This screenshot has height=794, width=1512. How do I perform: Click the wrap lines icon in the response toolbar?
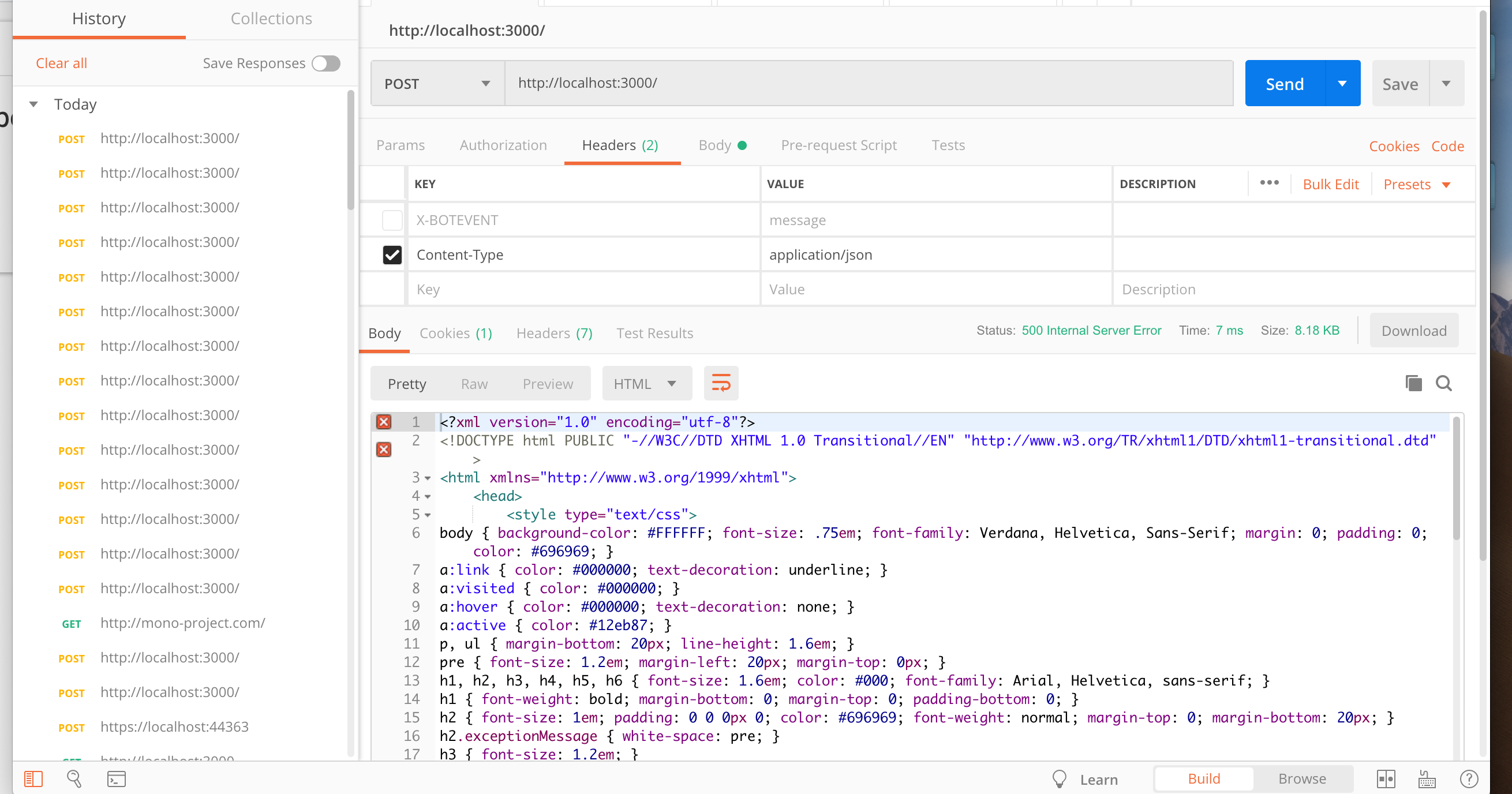721,383
